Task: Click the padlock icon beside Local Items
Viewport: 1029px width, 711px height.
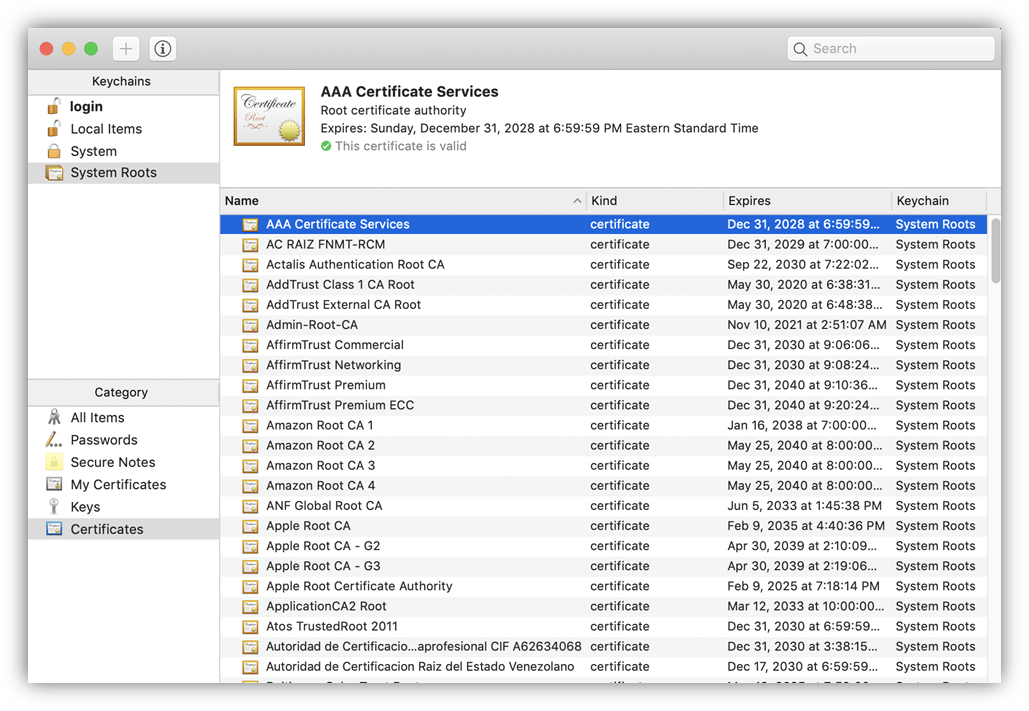Action: (x=54, y=128)
